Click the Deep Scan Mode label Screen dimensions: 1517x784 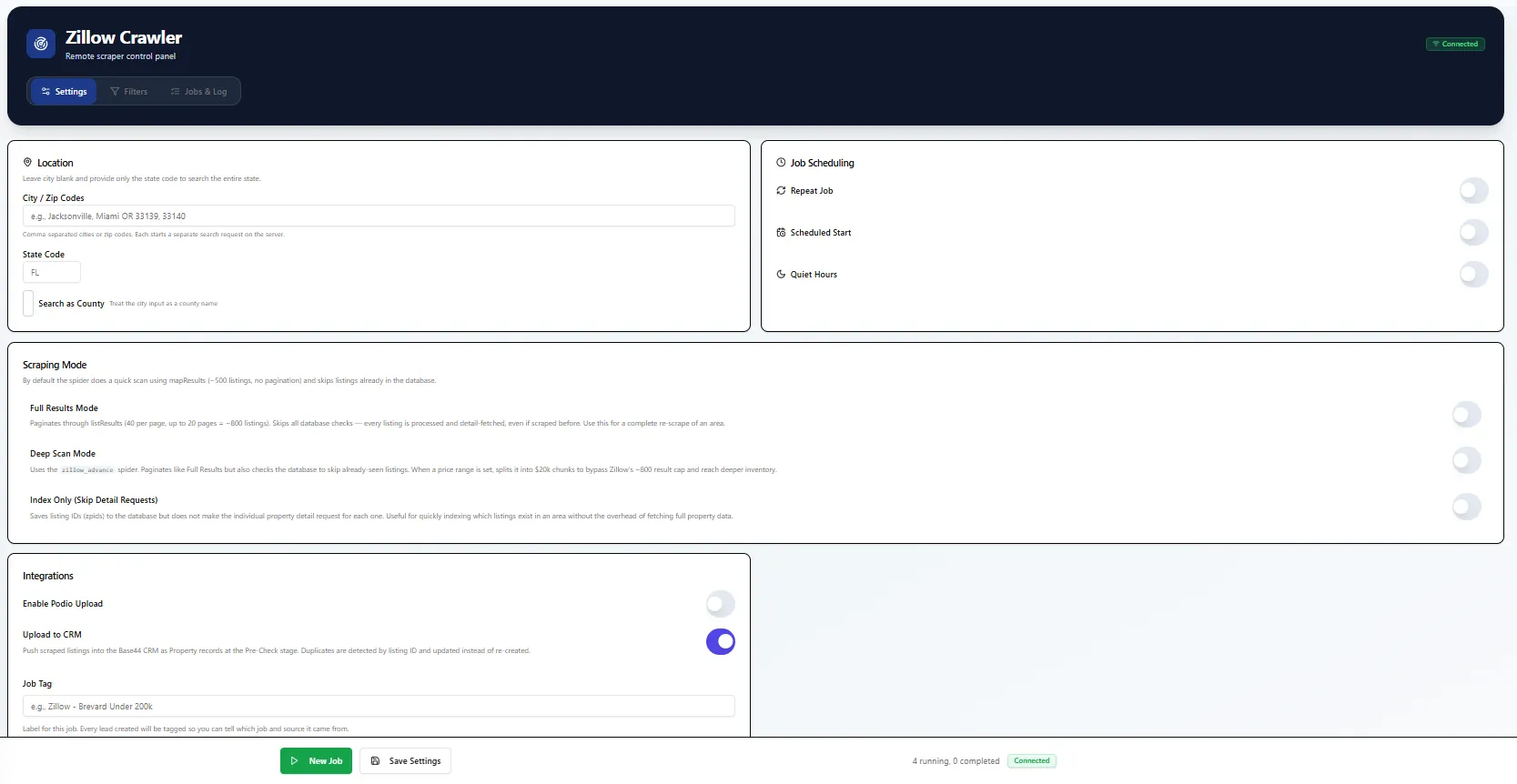(x=63, y=454)
